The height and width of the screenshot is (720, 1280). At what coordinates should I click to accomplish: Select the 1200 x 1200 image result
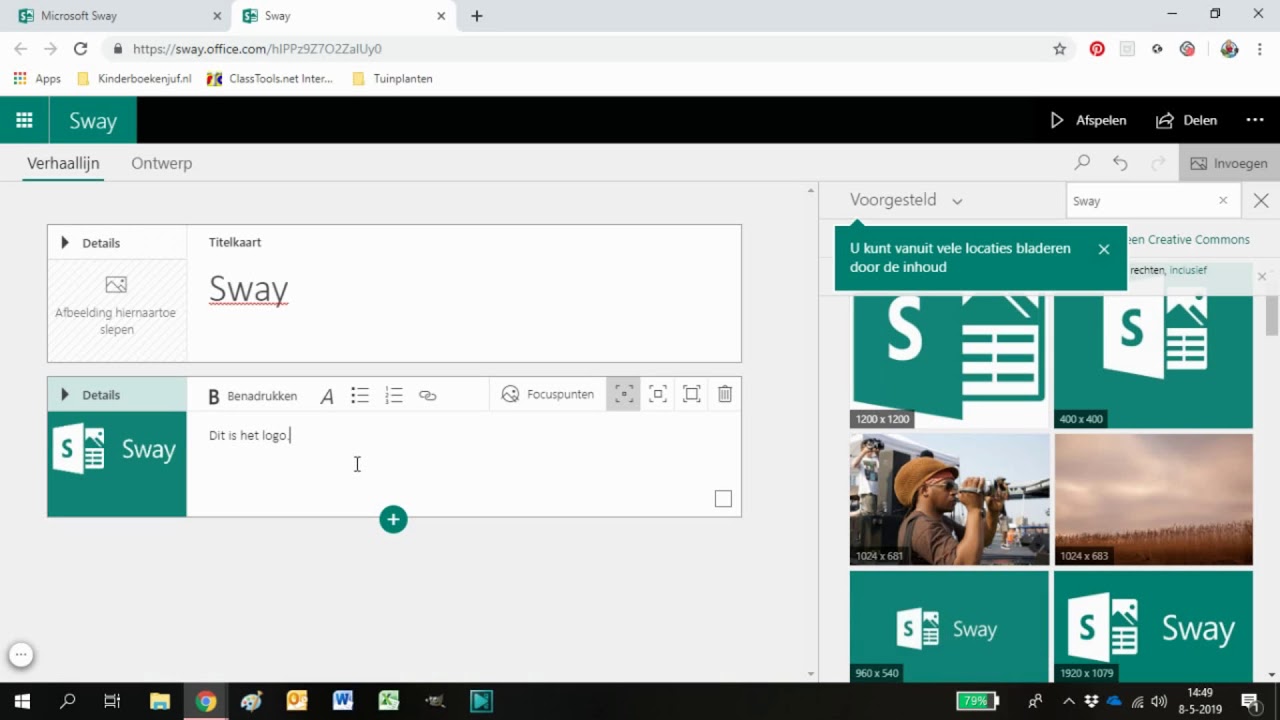coord(949,362)
